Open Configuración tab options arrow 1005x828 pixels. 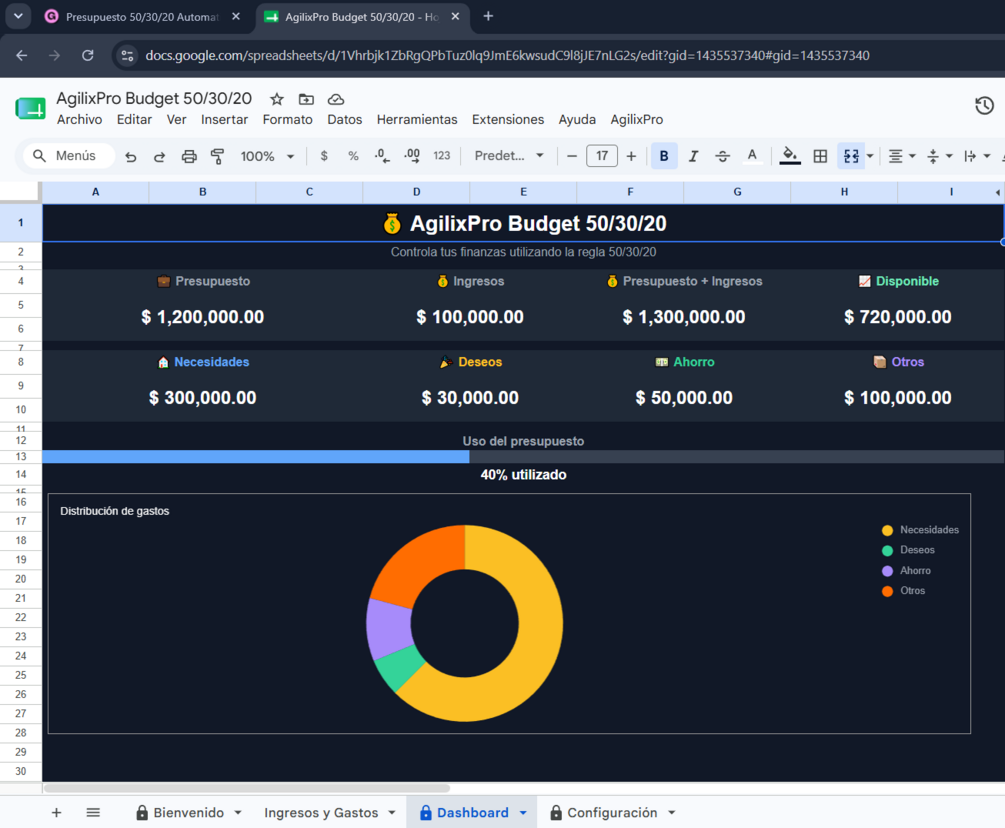click(672, 813)
